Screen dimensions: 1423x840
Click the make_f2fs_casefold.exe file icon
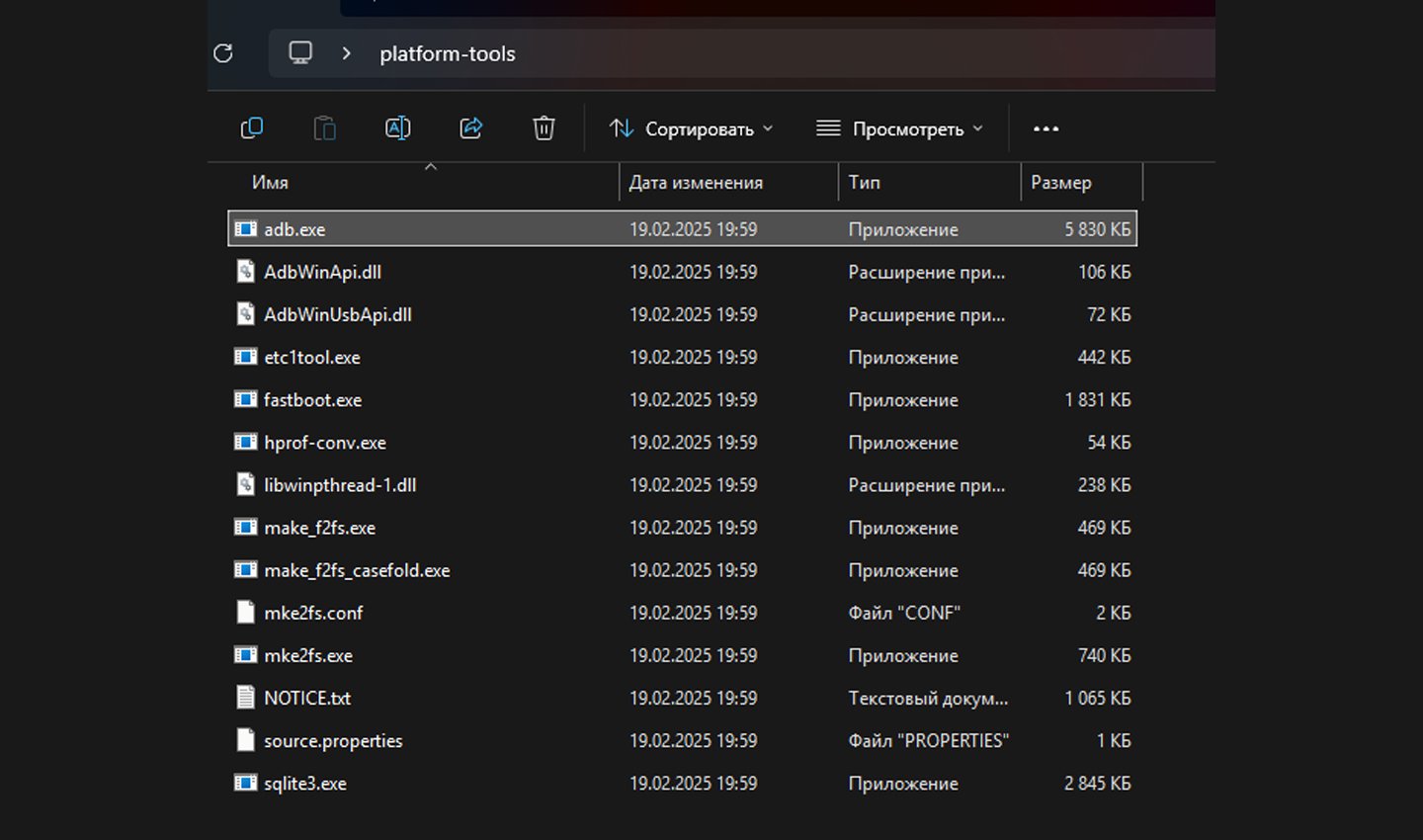pos(245,569)
